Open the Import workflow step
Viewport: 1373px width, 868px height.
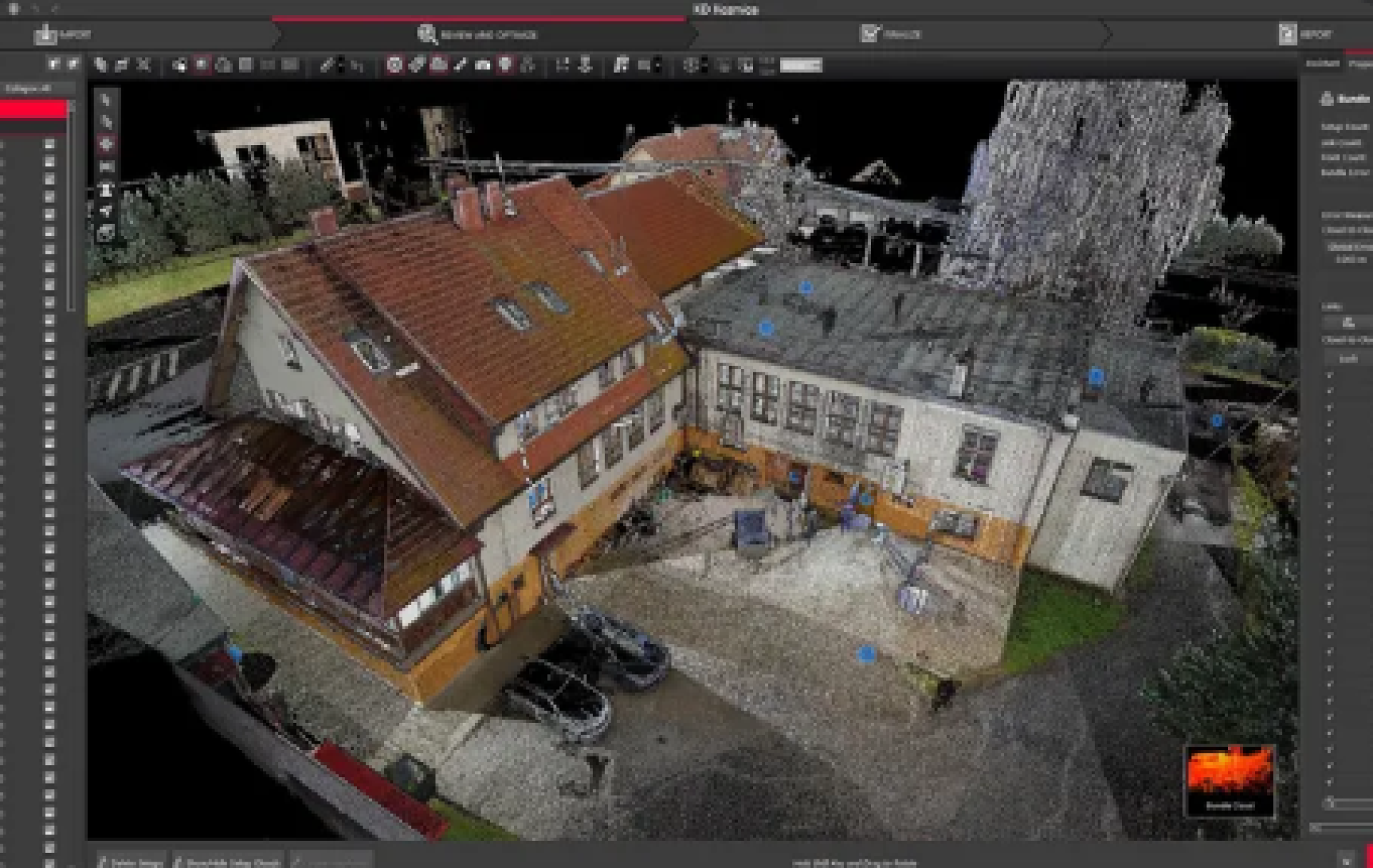coord(63,34)
